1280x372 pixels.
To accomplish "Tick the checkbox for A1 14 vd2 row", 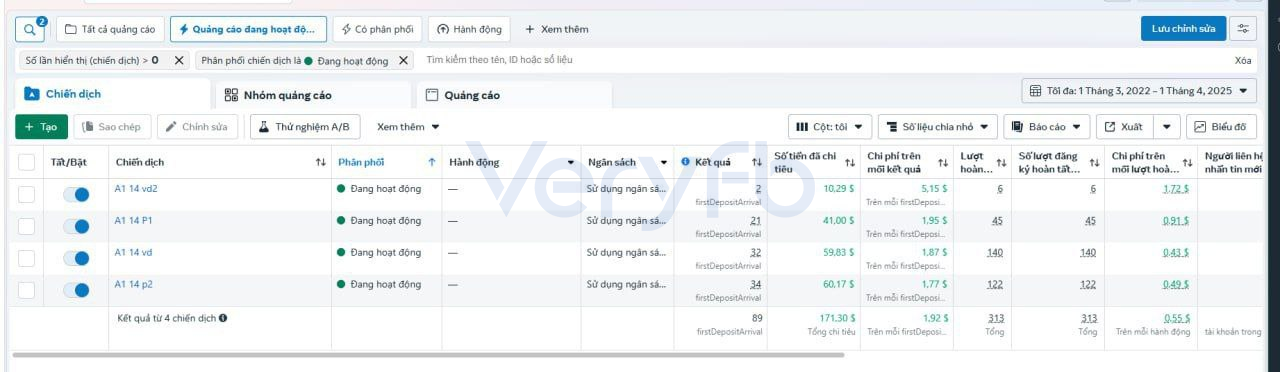I will point(26,194).
